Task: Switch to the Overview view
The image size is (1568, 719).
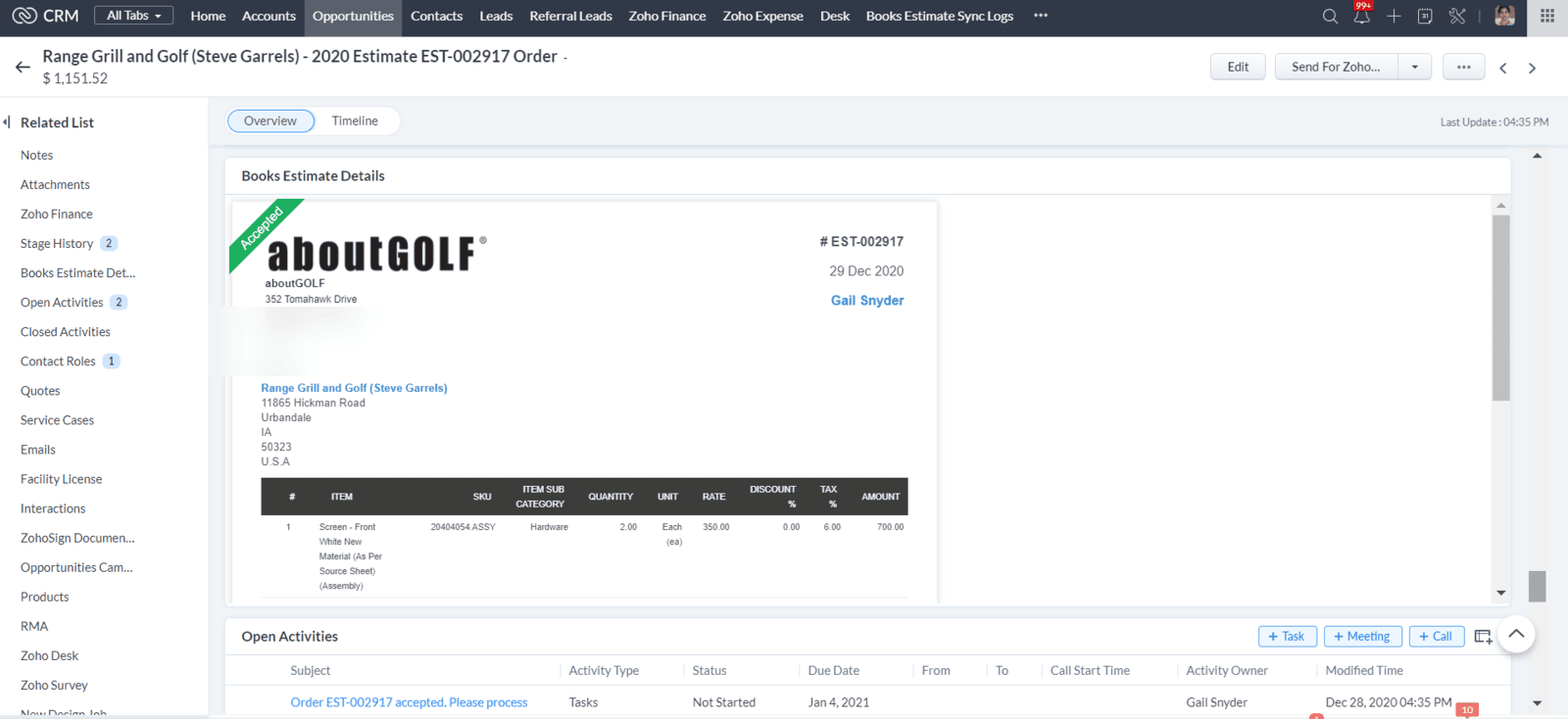Action: tap(270, 120)
